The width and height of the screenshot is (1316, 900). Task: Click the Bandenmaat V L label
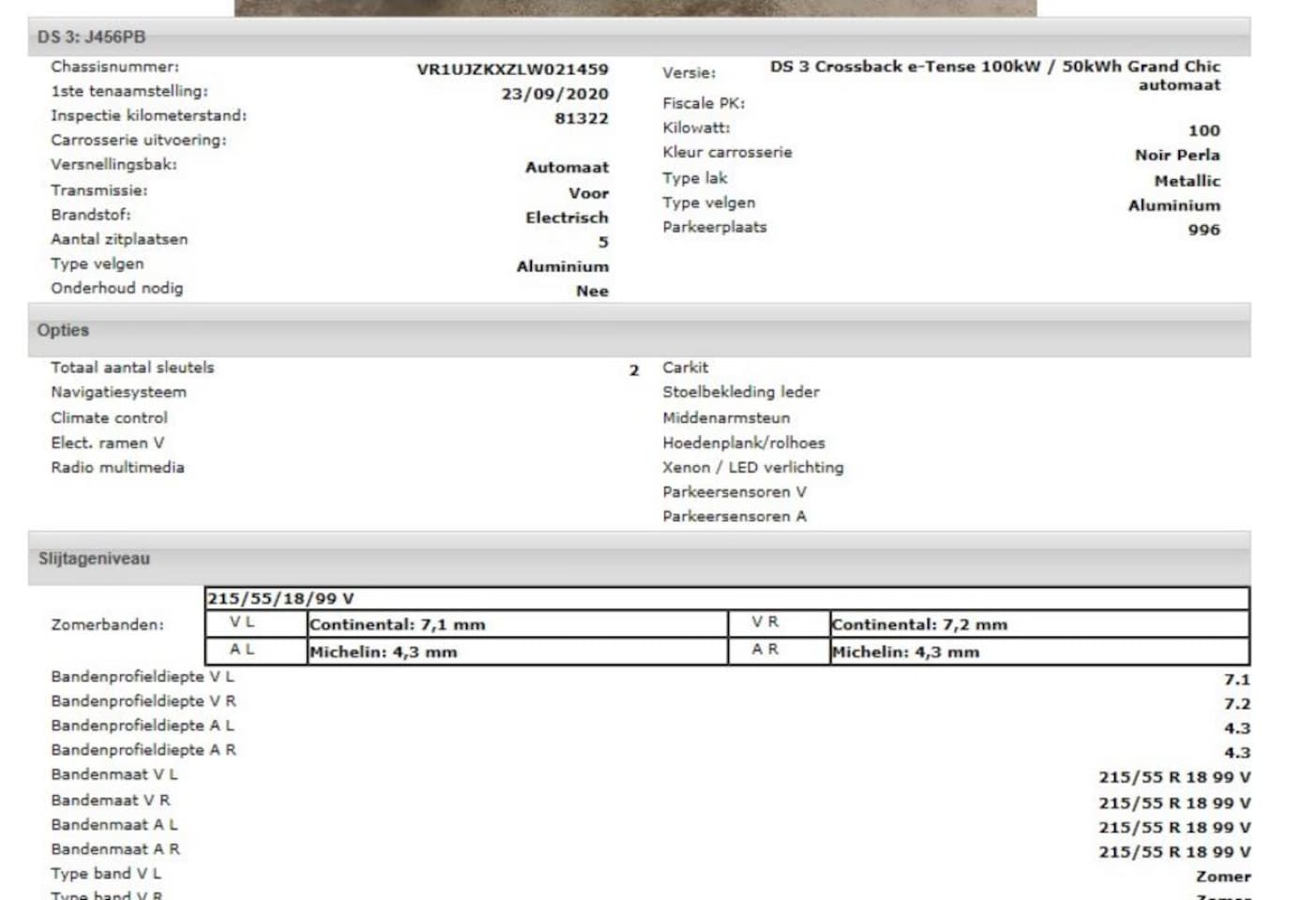[114, 774]
